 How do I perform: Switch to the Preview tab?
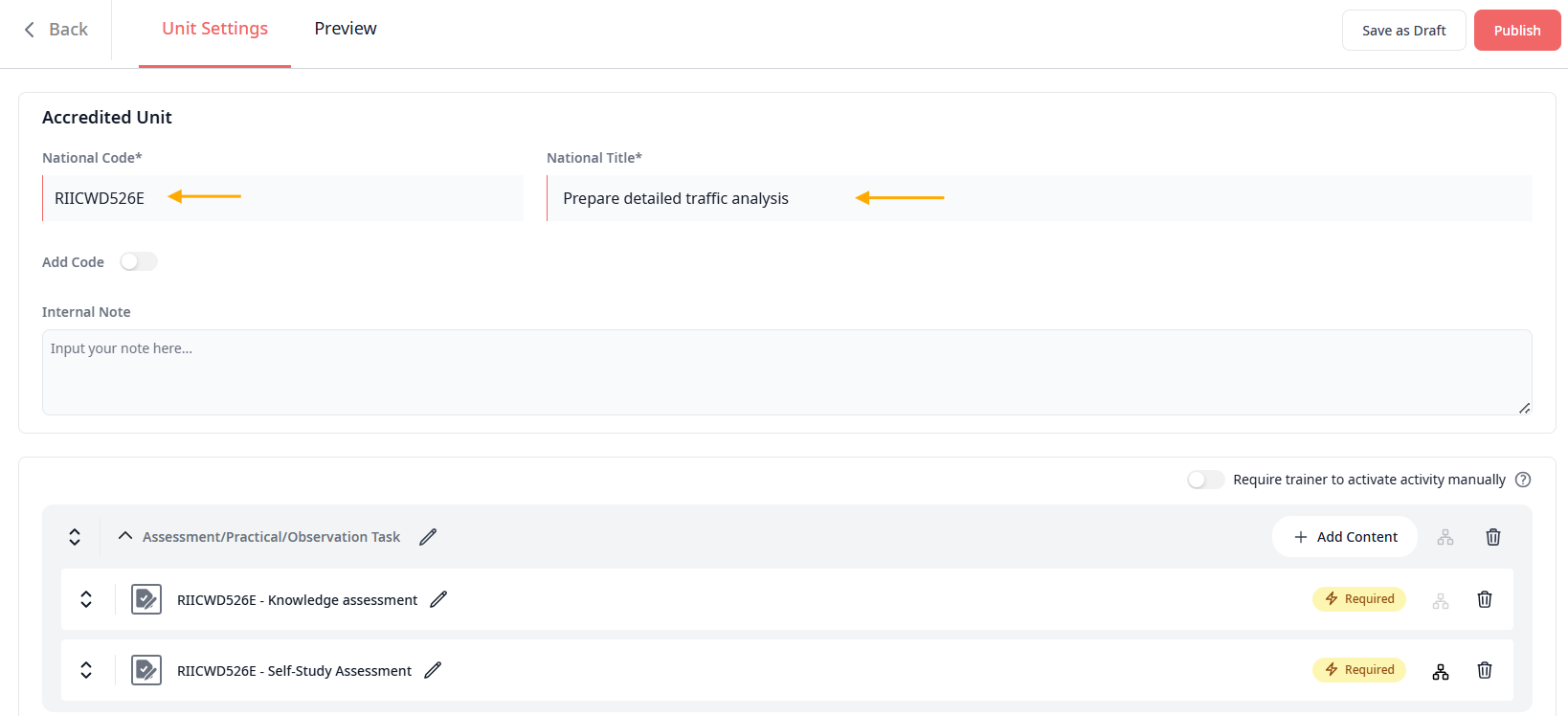click(x=346, y=29)
